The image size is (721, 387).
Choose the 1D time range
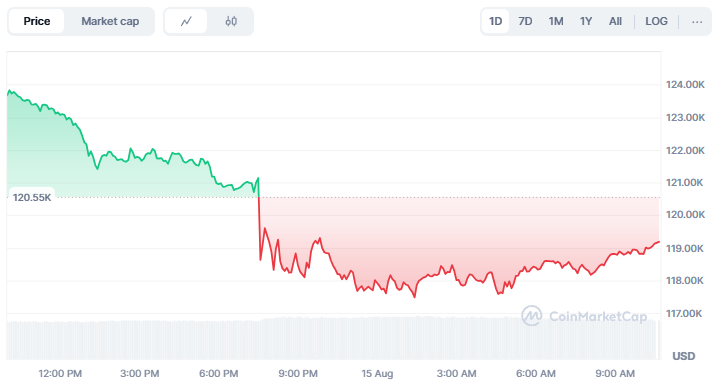point(495,22)
